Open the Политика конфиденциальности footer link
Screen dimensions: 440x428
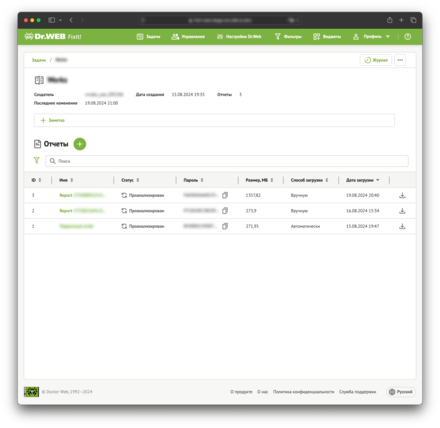(x=303, y=392)
